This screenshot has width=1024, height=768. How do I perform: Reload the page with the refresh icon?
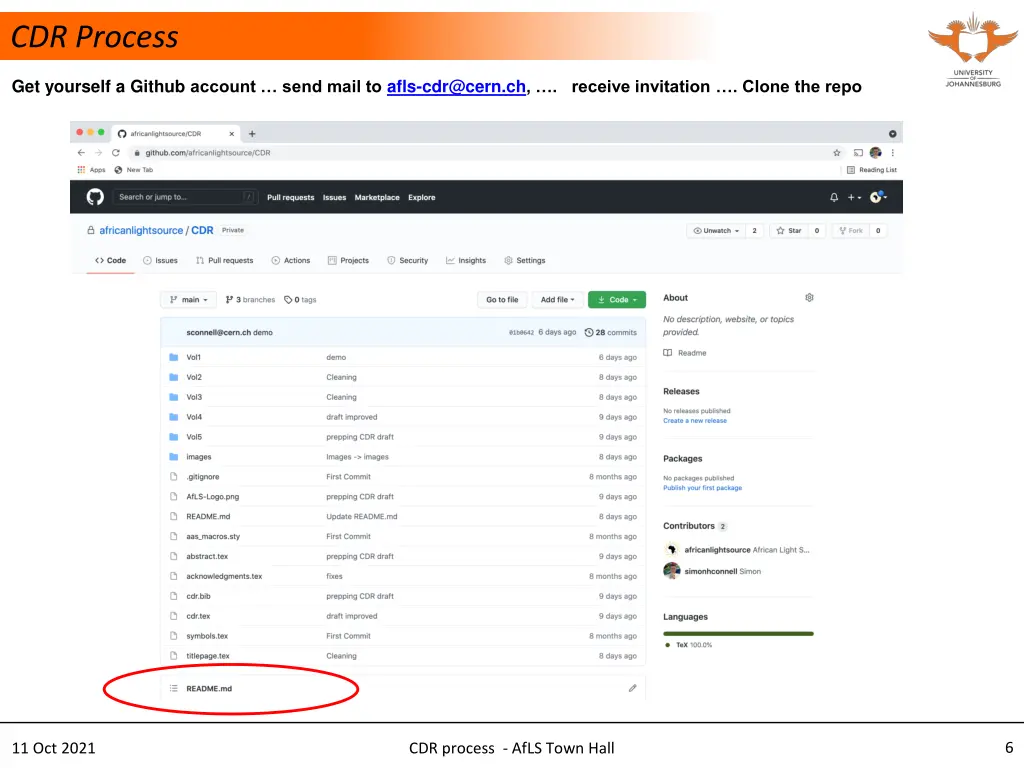[x=116, y=153]
